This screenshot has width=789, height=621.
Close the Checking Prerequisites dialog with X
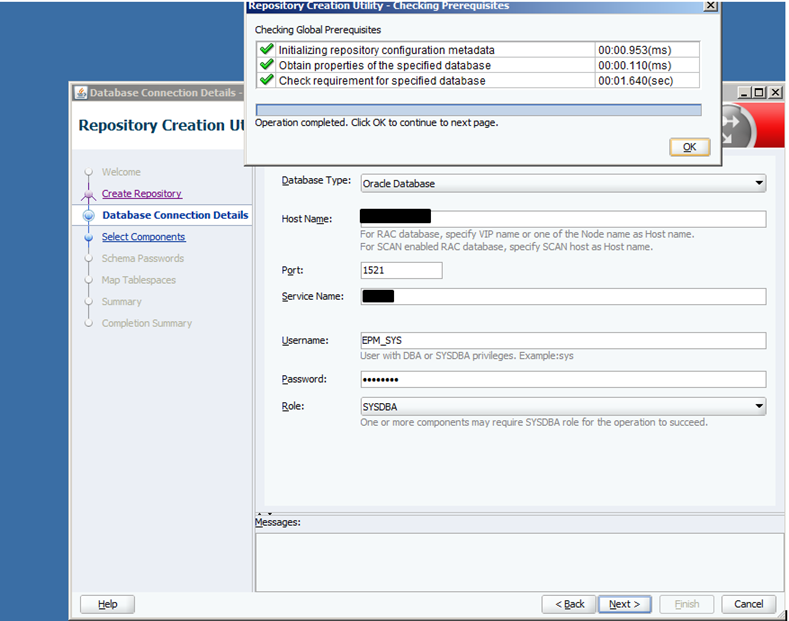pos(710,5)
